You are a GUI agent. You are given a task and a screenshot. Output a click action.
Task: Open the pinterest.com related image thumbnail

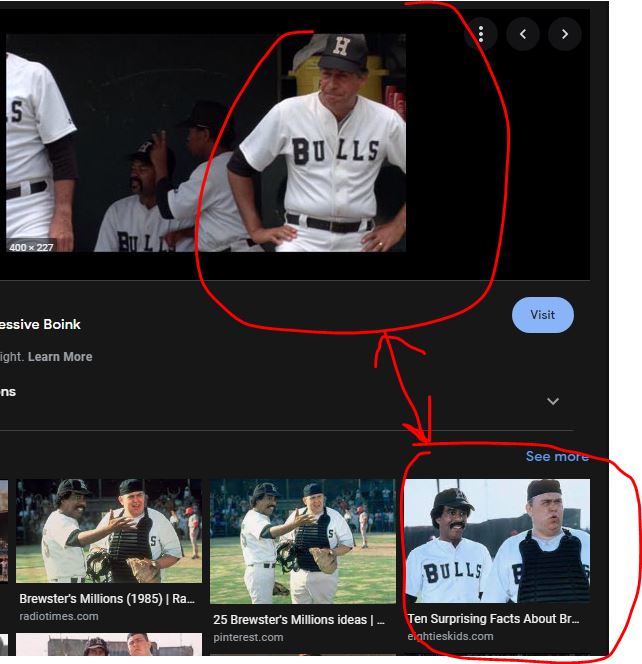[303, 541]
